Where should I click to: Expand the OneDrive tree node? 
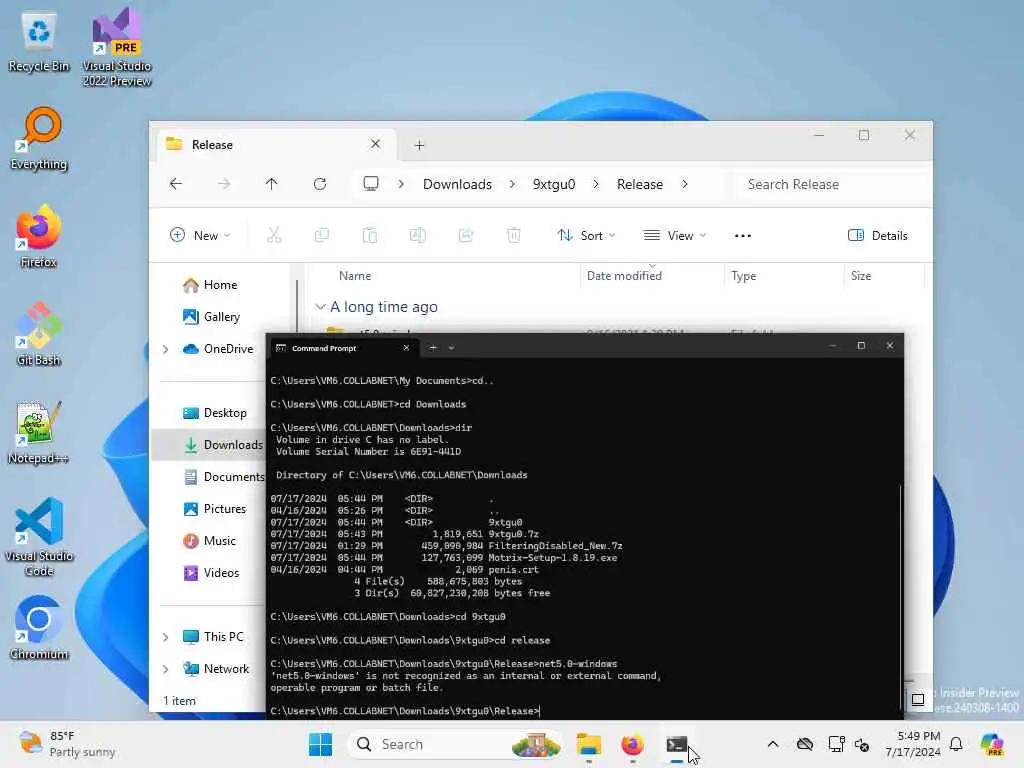pyautogui.click(x=166, y=349)
